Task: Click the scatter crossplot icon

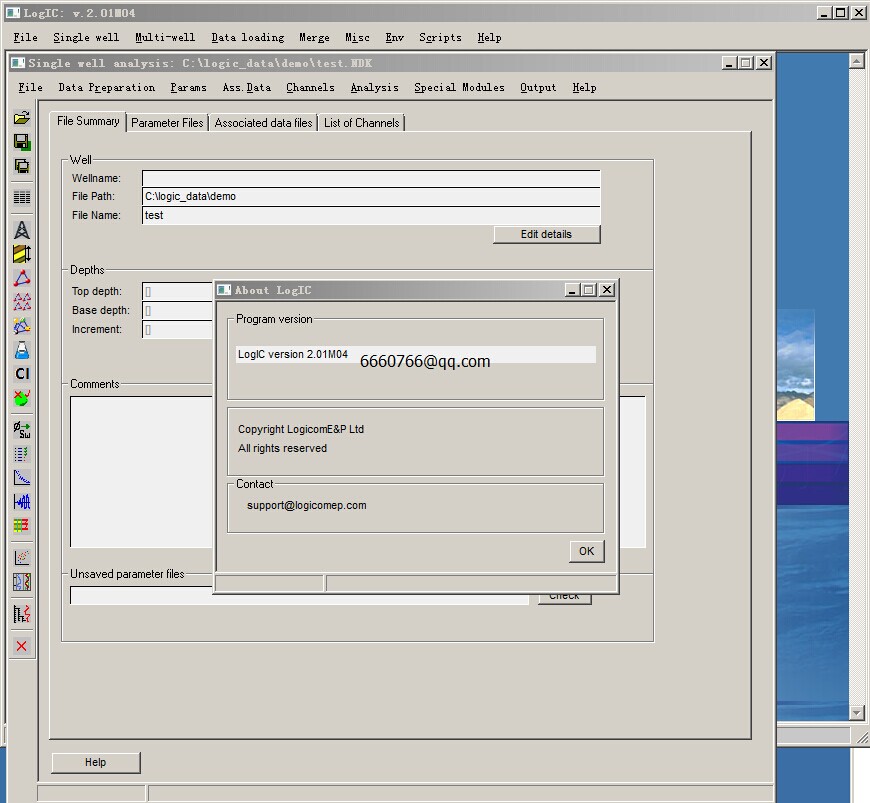Action: [x=22, y=558]
